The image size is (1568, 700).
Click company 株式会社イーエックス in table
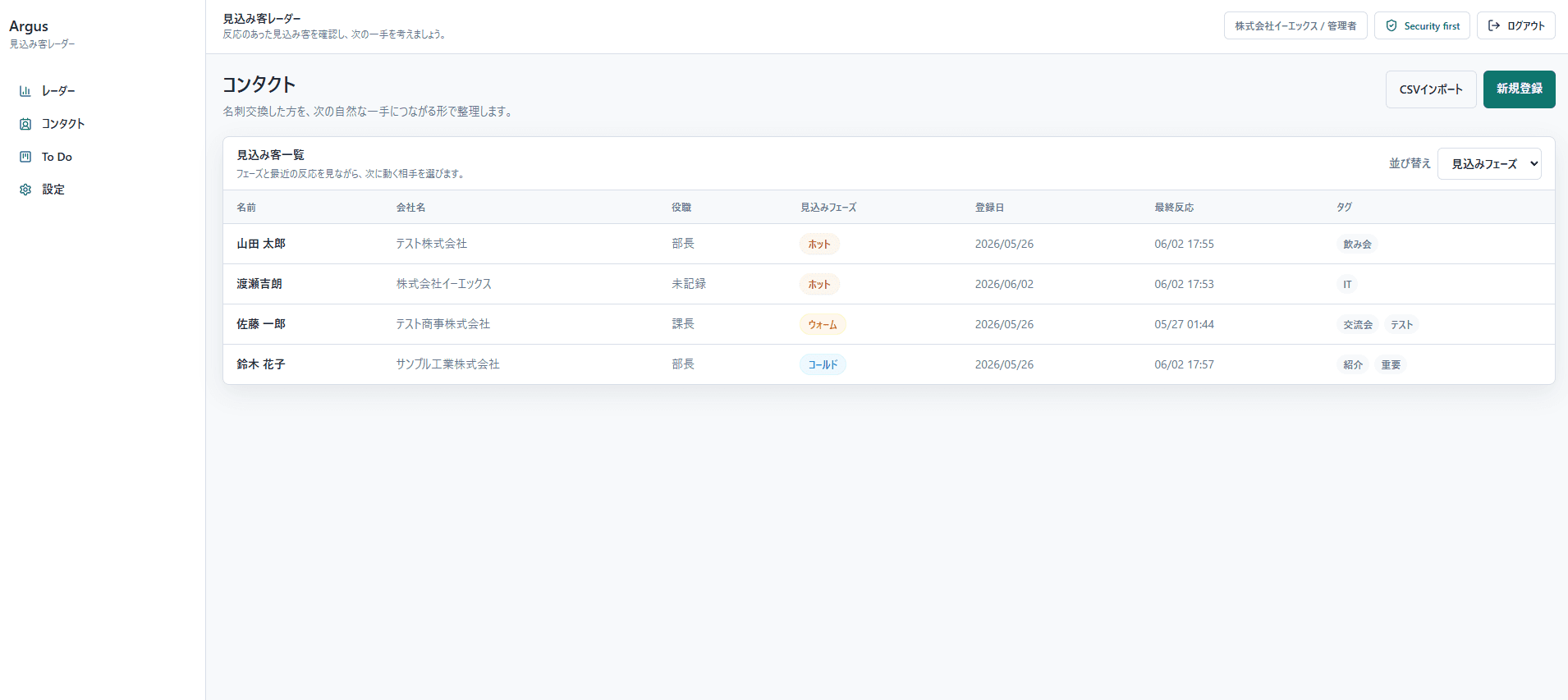[x=444, y=284]
